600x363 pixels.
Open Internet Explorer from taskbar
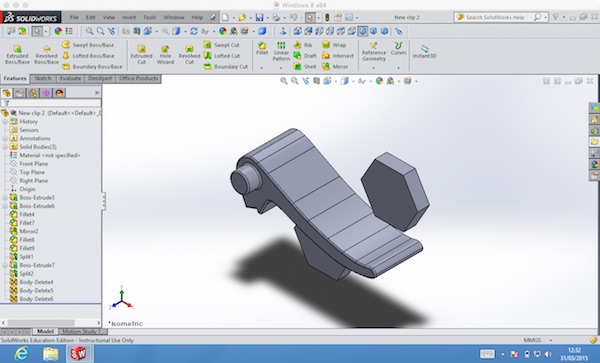(x=22, y=353)
